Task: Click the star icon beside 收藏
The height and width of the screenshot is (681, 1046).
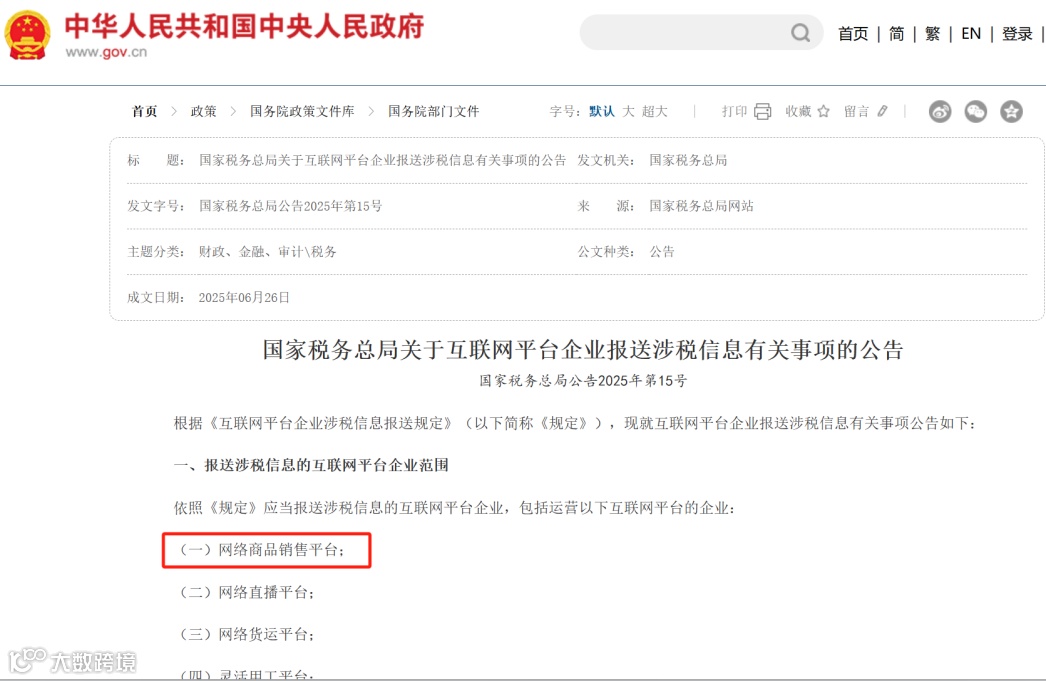Action: pyautogui.click(x=826, y=111)
